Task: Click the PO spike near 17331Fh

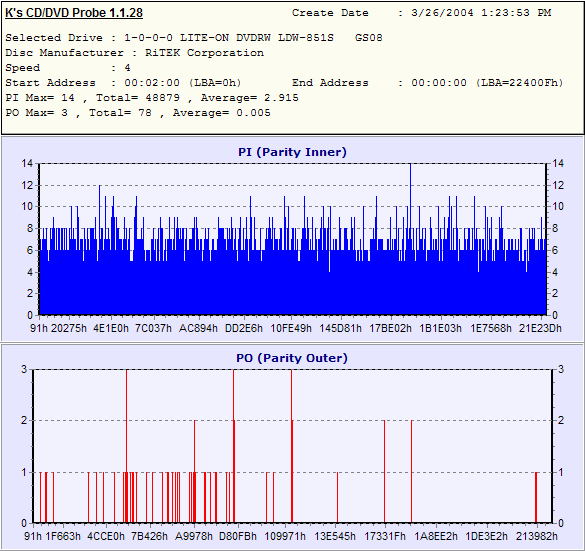Action: pos(385,472)
